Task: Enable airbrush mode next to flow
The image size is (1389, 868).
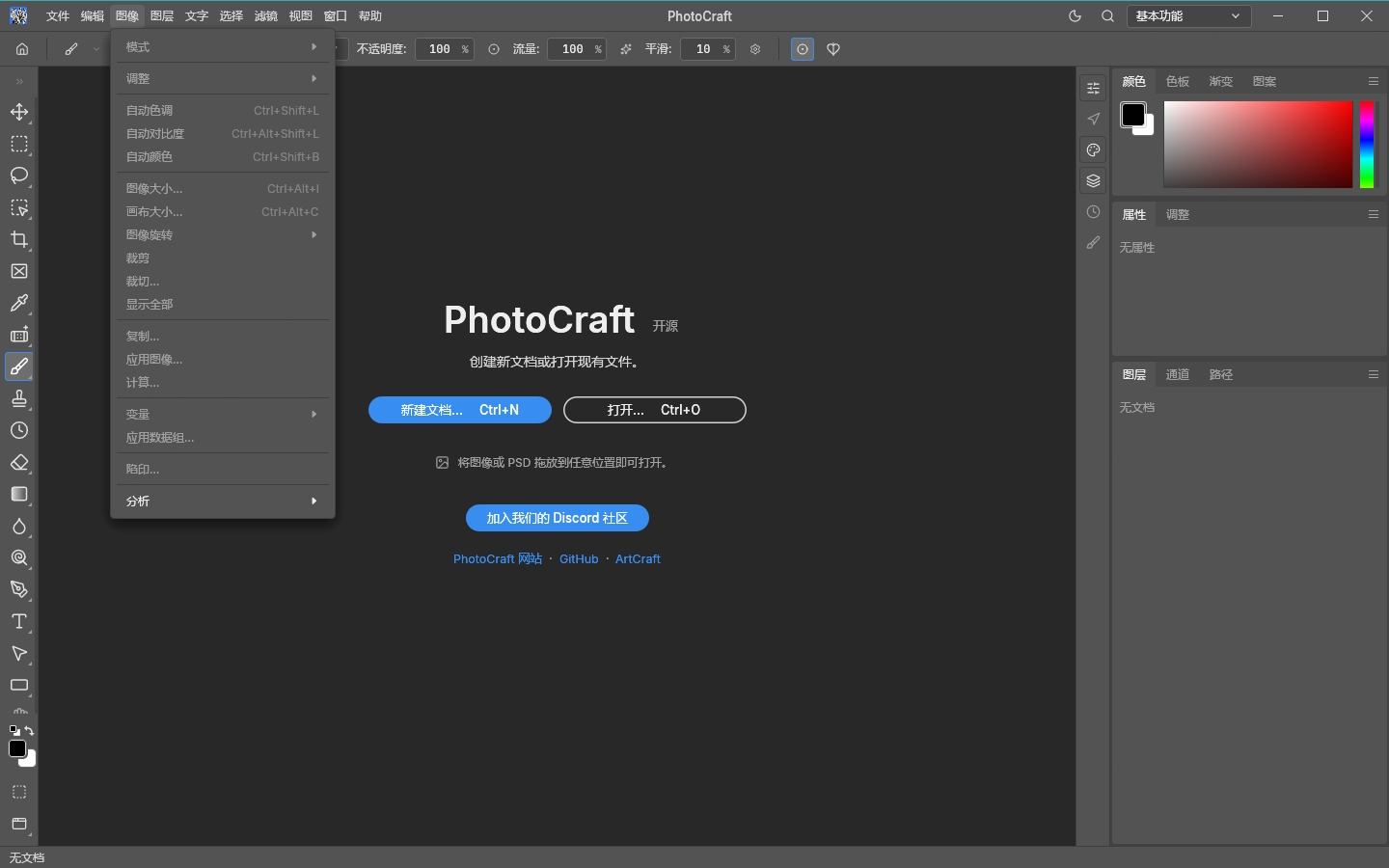Action: coord(626,49)
